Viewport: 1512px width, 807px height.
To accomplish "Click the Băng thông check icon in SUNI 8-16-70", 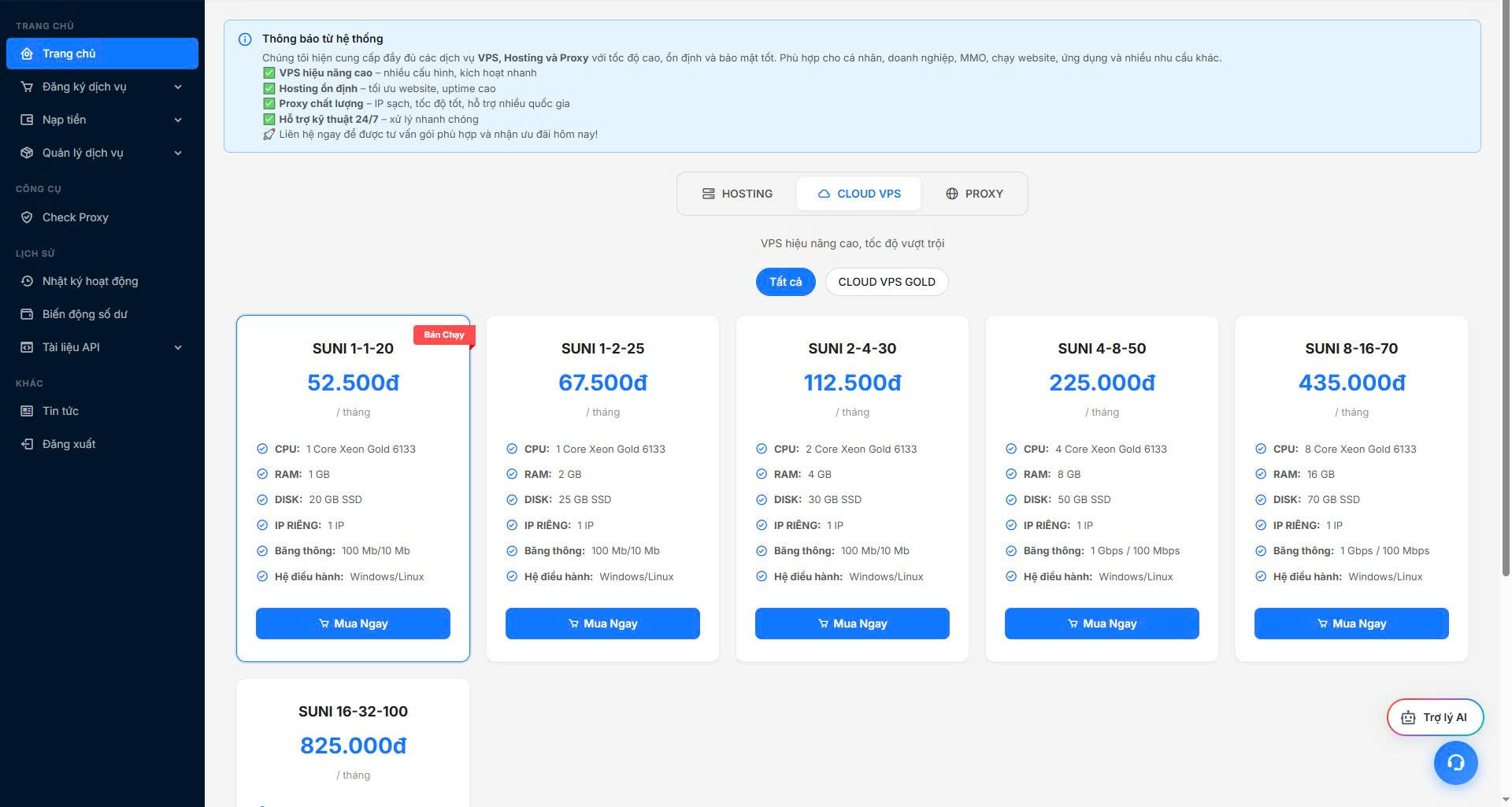I will (x=1261, y=551).
